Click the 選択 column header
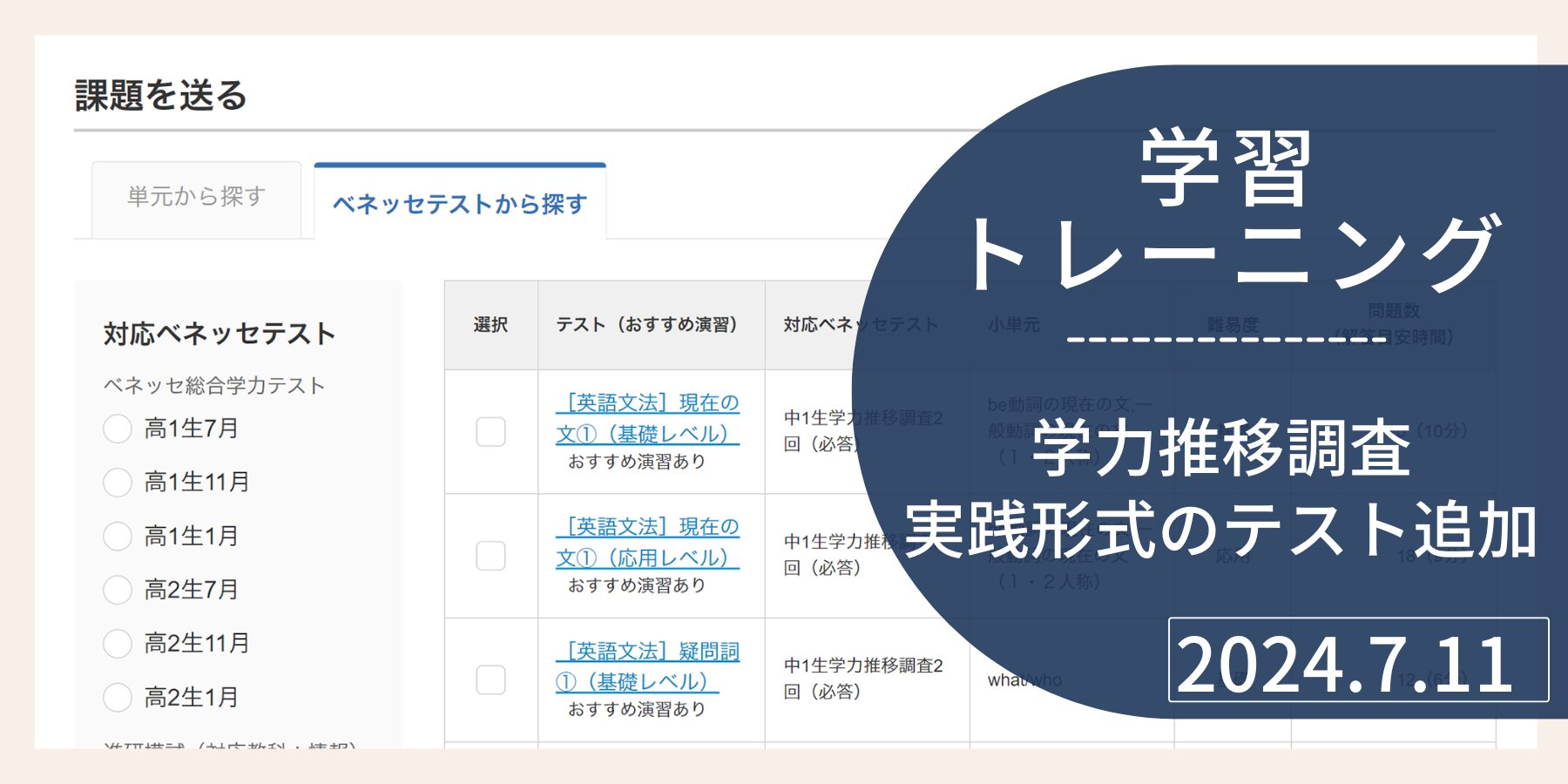Viewport: 1568px width, 784px height. (x=490, y=325)
